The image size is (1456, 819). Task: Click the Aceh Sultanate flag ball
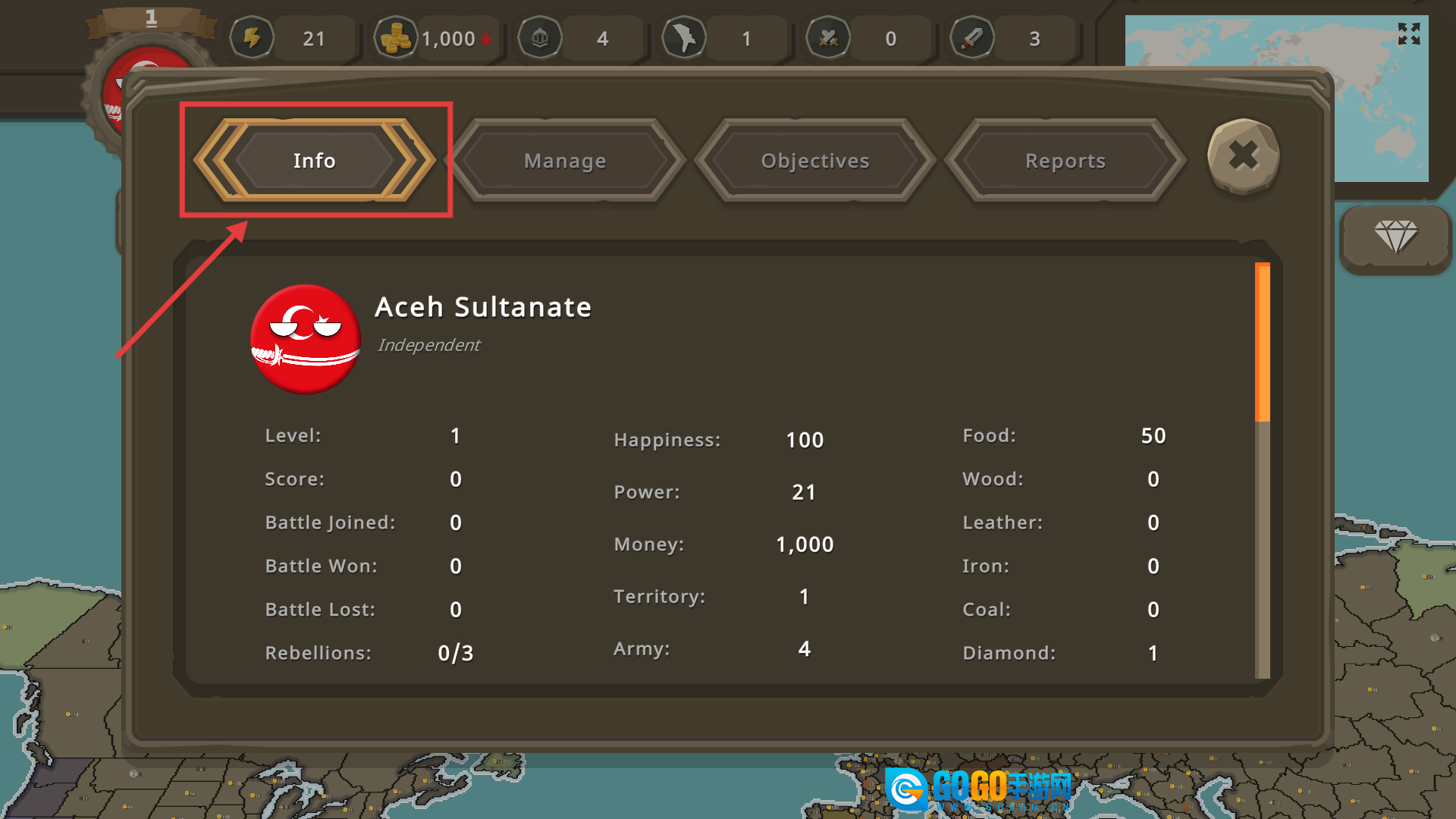point(306,339)
